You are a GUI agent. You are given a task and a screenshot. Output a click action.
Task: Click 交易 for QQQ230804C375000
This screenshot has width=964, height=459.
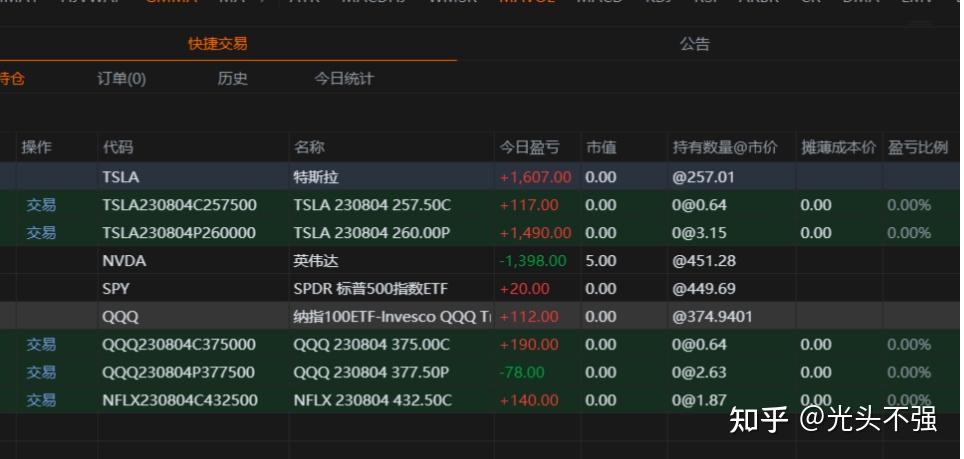pyautogui.click(x=41, y=344)
